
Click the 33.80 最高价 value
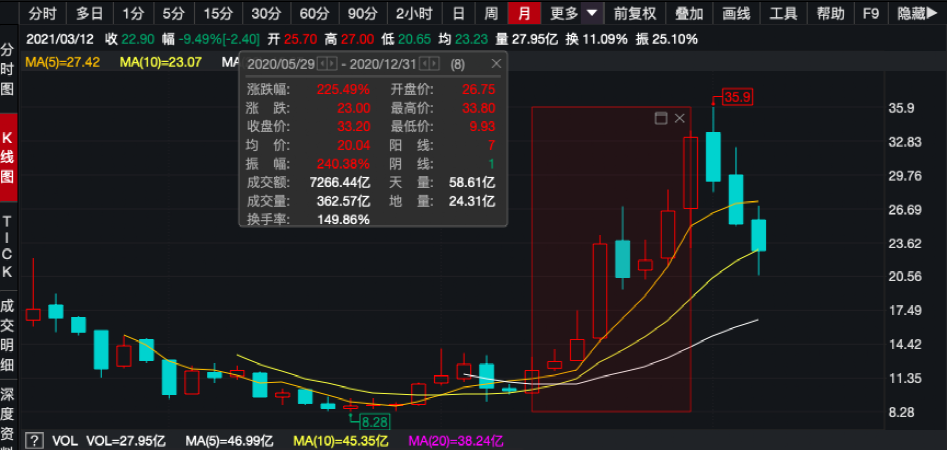(478, 109)
